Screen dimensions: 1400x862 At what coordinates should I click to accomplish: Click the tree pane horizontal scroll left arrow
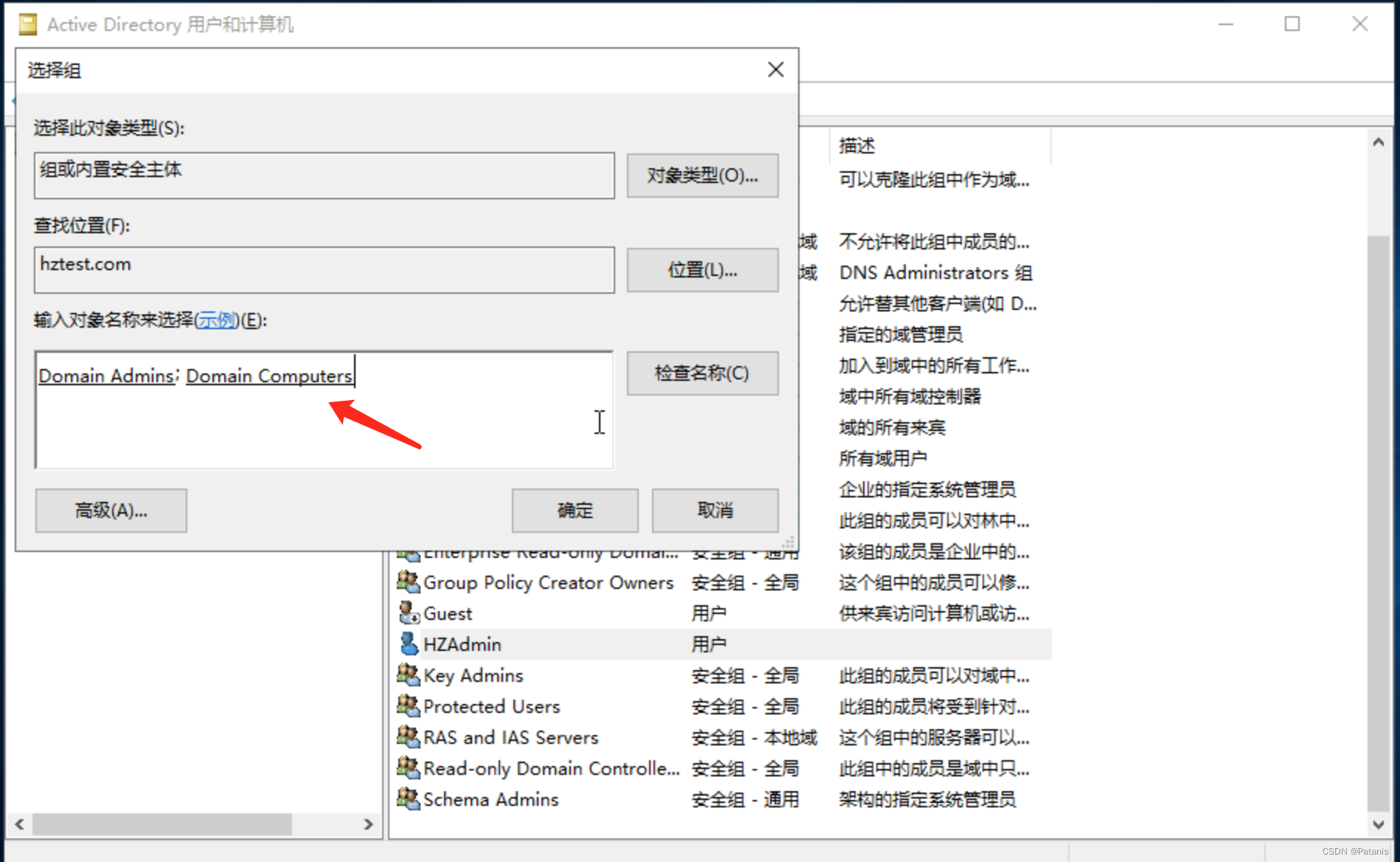(19, 824)
